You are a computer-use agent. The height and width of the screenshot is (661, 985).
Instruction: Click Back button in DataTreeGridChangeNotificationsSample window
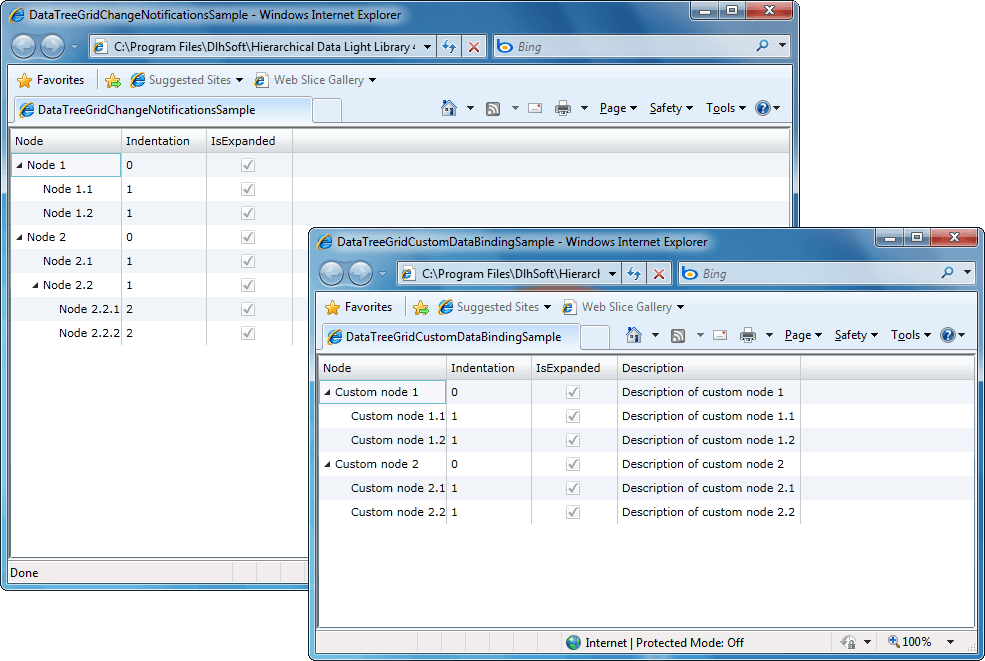(24, 46)
